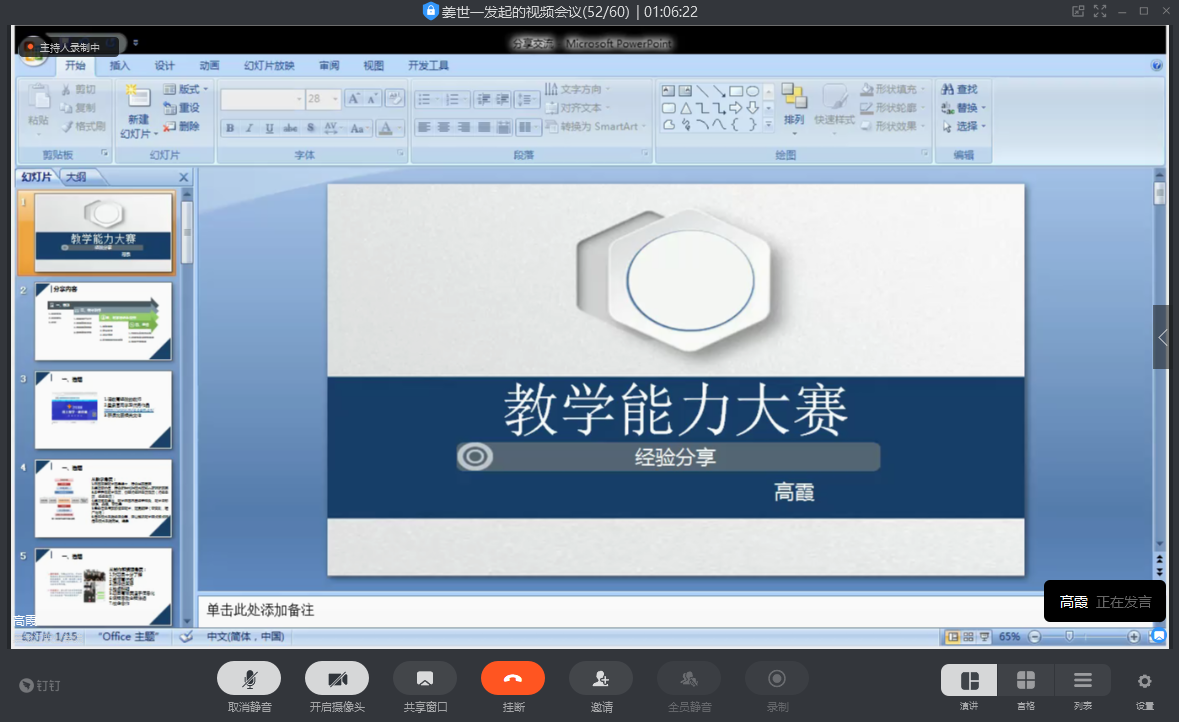Select slide 3 thumbnail in panel
Image resolution: width=1179 pixels, height=722 pixels.
(104, 410)
